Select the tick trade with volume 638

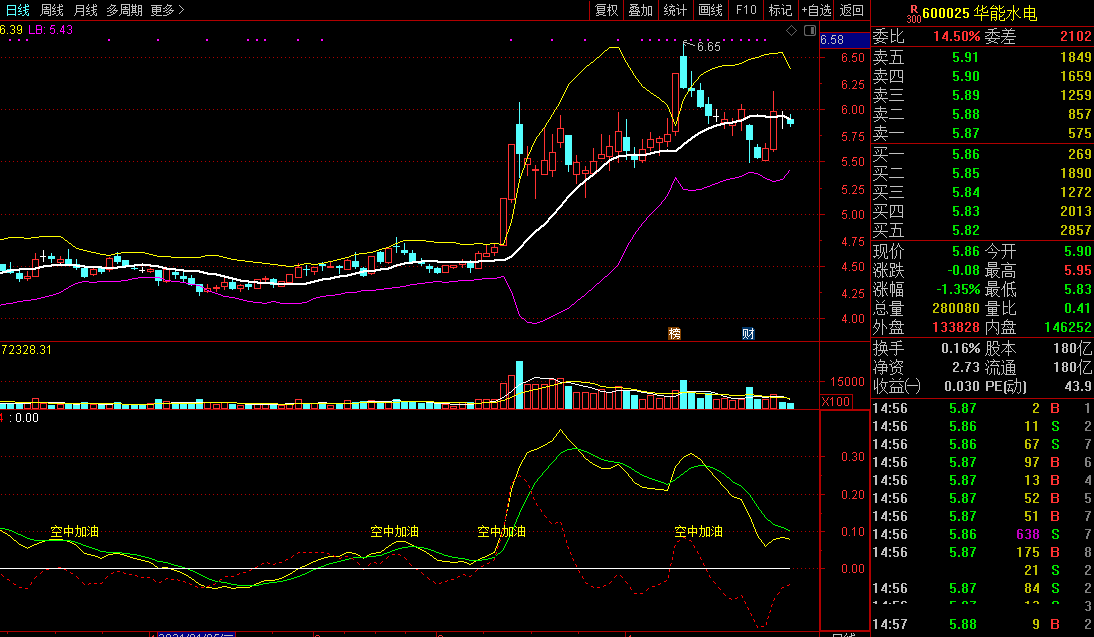click(982, 534)
